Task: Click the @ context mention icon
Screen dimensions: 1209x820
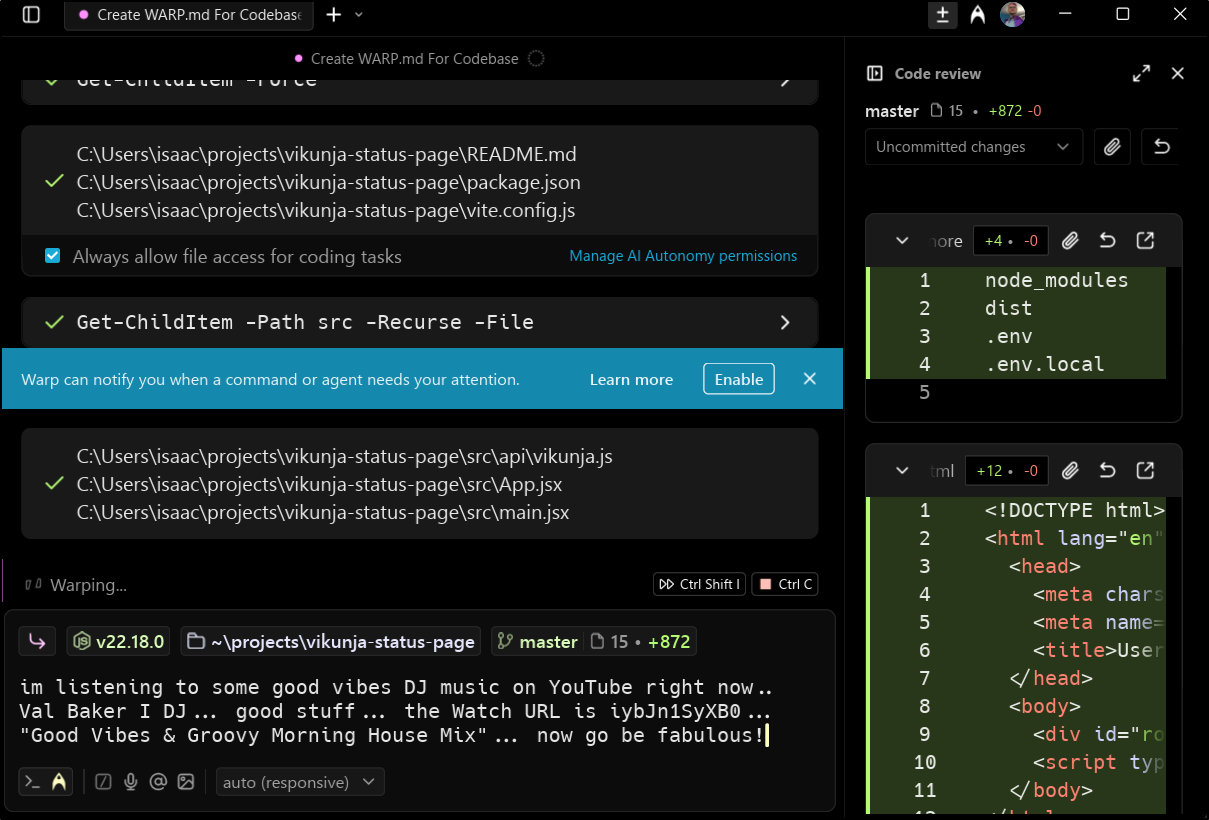Action: coord(157,782)
